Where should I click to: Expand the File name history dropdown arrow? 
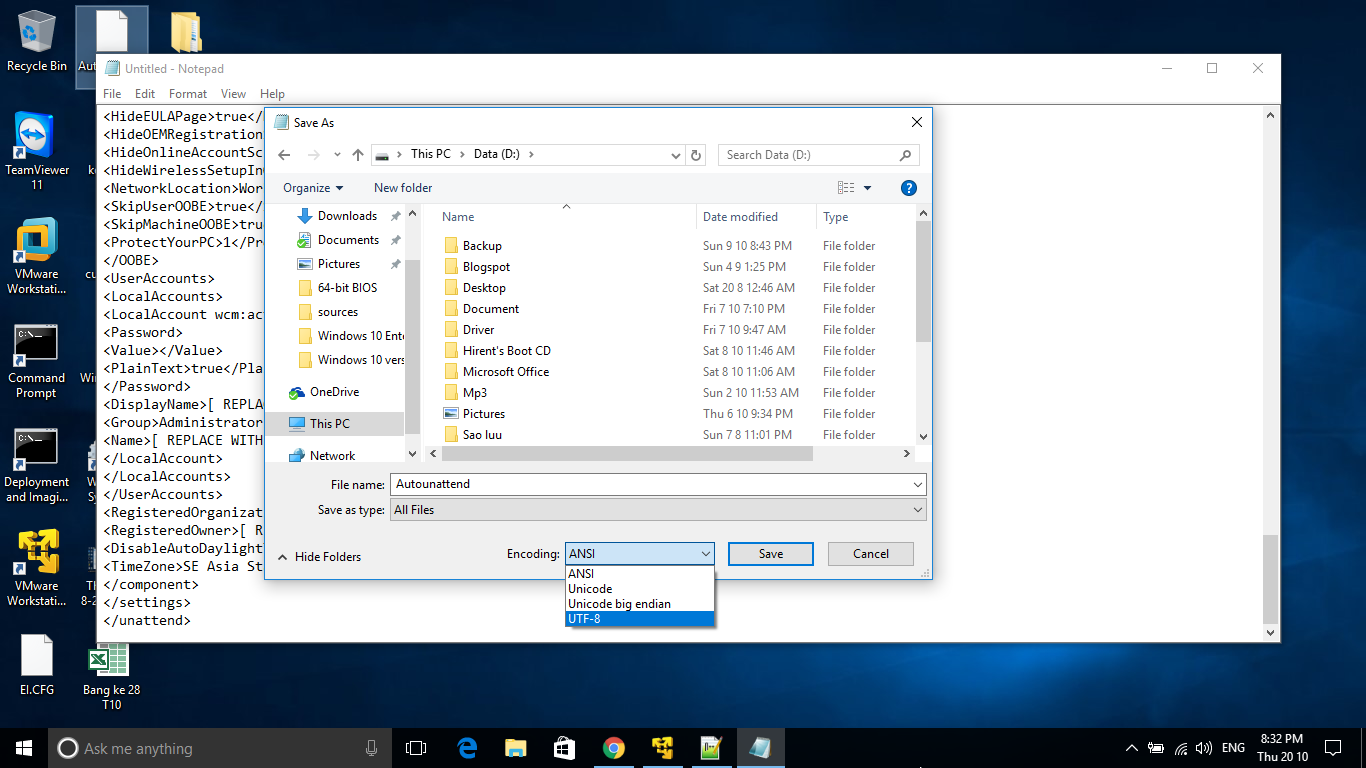pyautogui.click(x=918, y=484)
